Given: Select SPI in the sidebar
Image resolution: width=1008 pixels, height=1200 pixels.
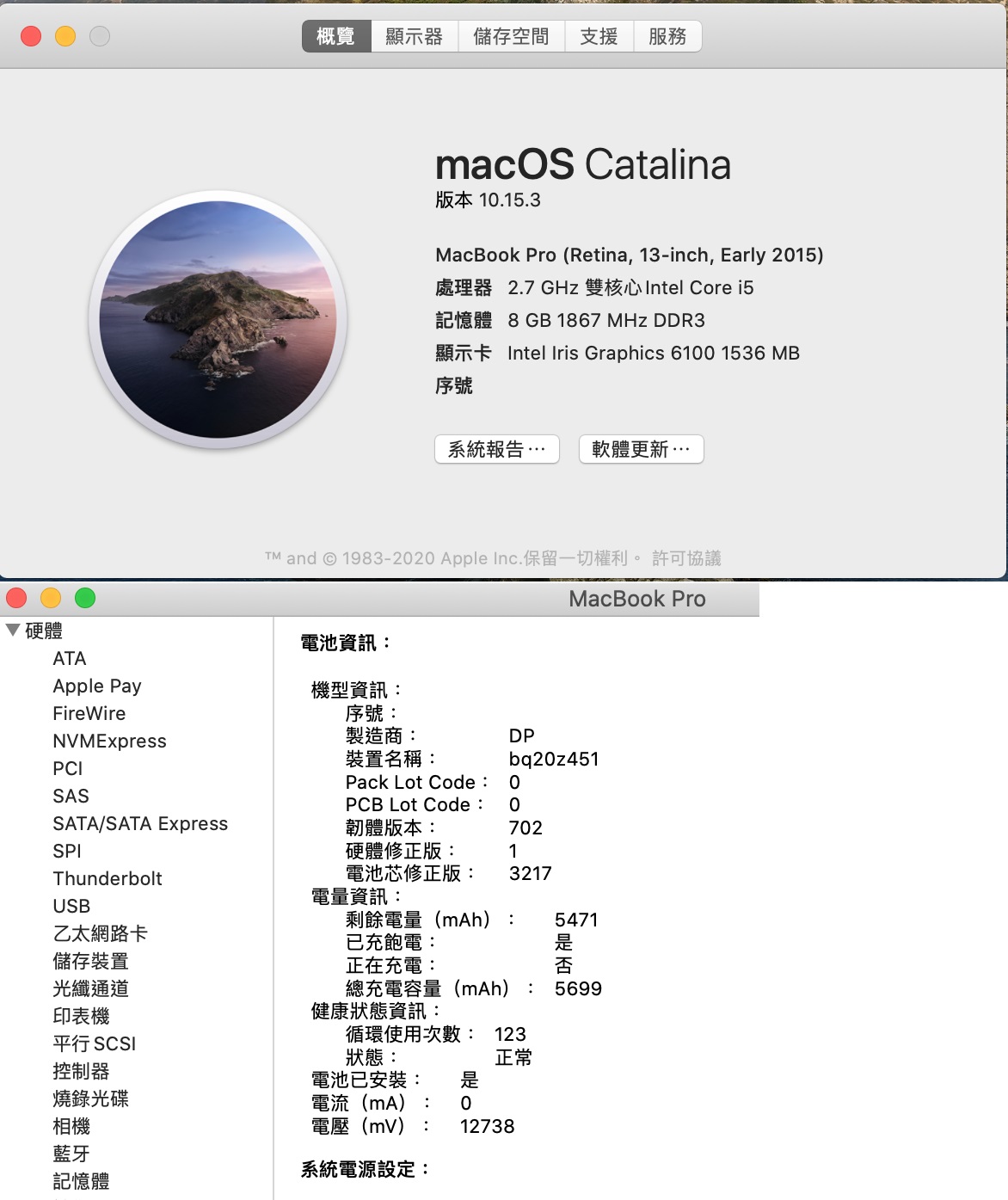Looking at the screenshot, I should (67, 852).
